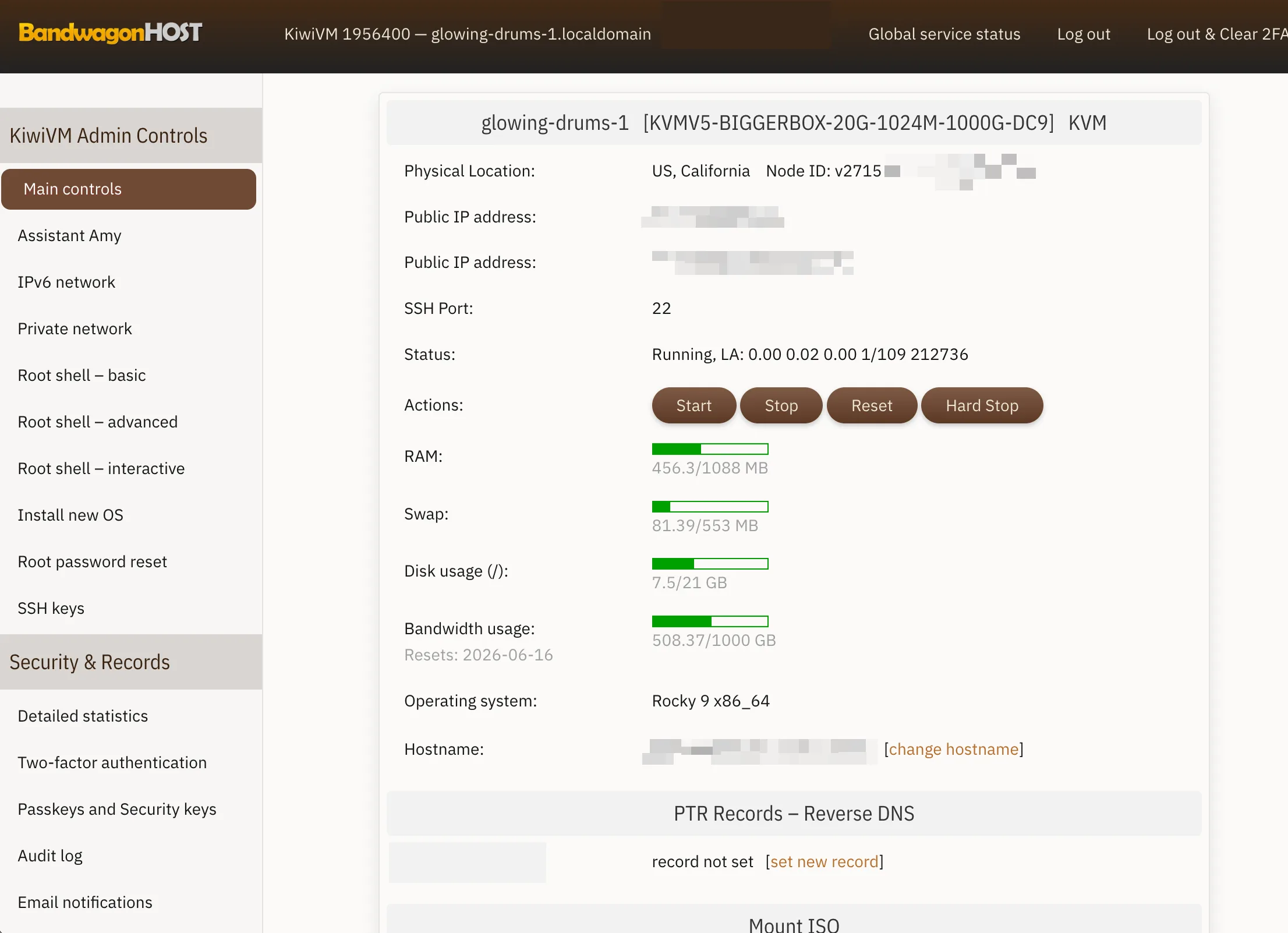Screen dimensions: 1288x933
Task: Select Main controls in sidebar
Action: point(129,189)
